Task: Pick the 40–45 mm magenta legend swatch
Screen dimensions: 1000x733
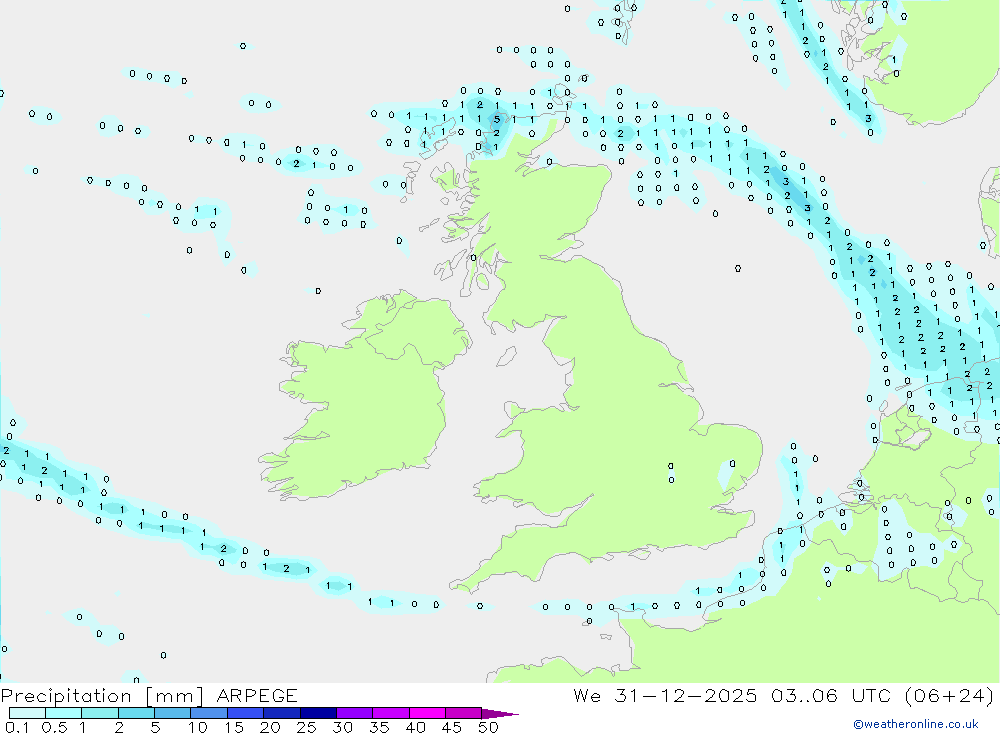Action: point(427,713)
